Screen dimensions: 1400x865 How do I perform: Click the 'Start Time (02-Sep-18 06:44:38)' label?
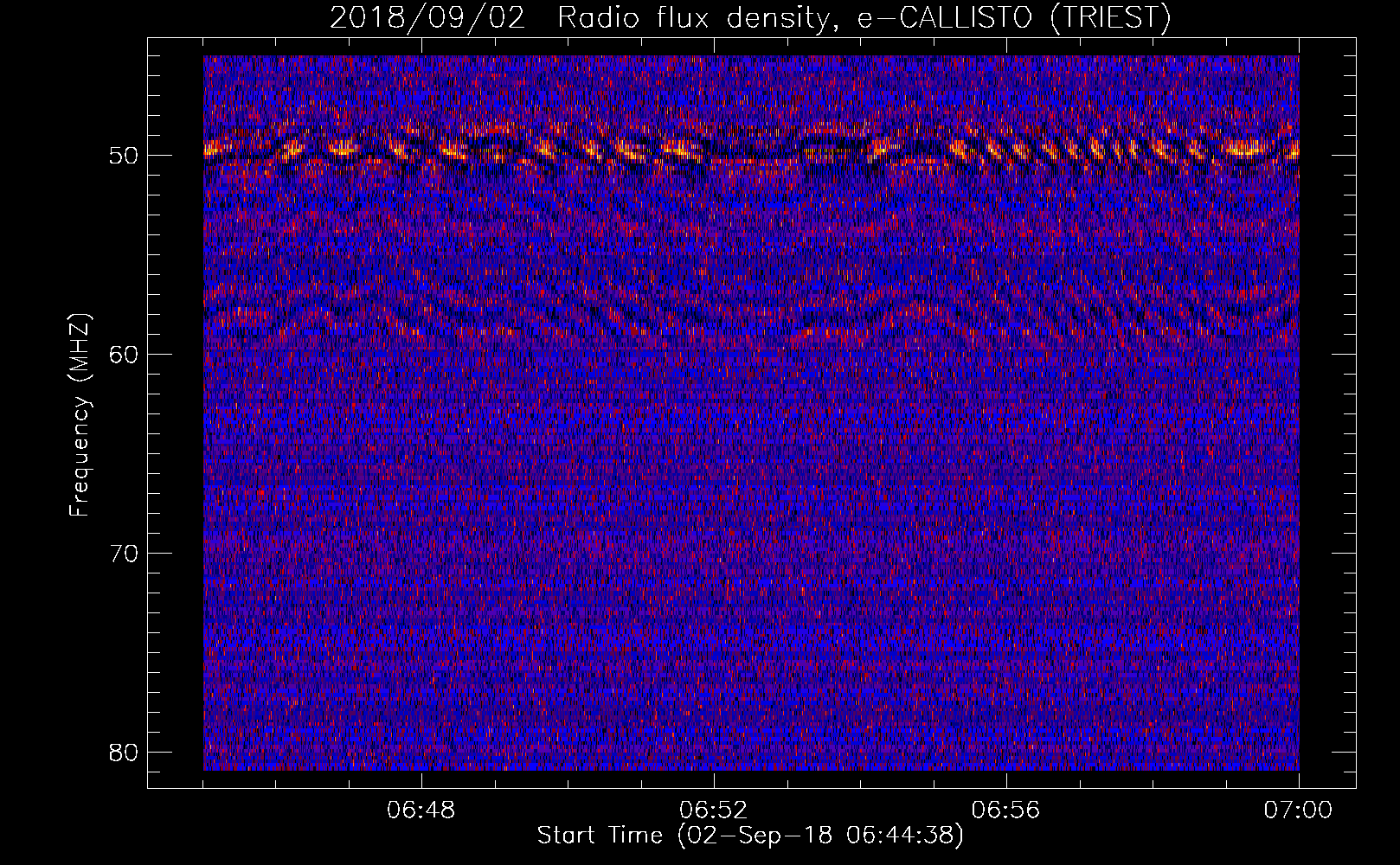750,836
